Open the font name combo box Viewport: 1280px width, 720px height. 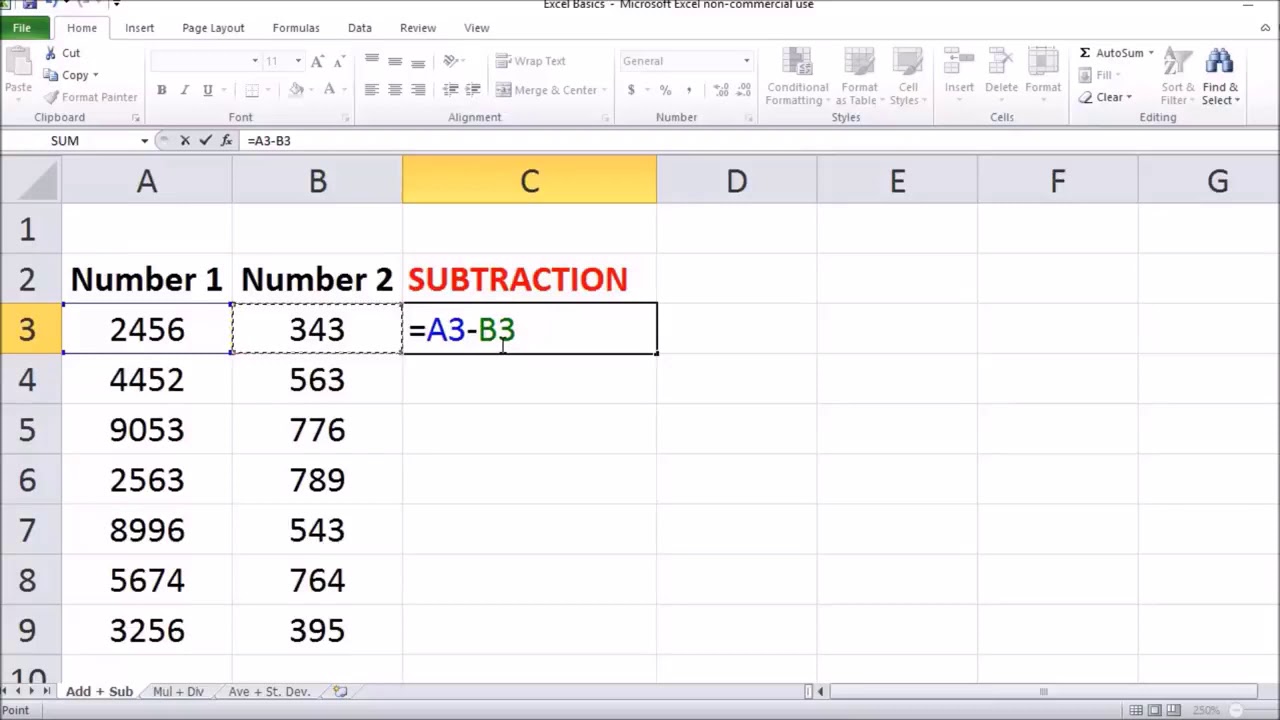(205, 61)
